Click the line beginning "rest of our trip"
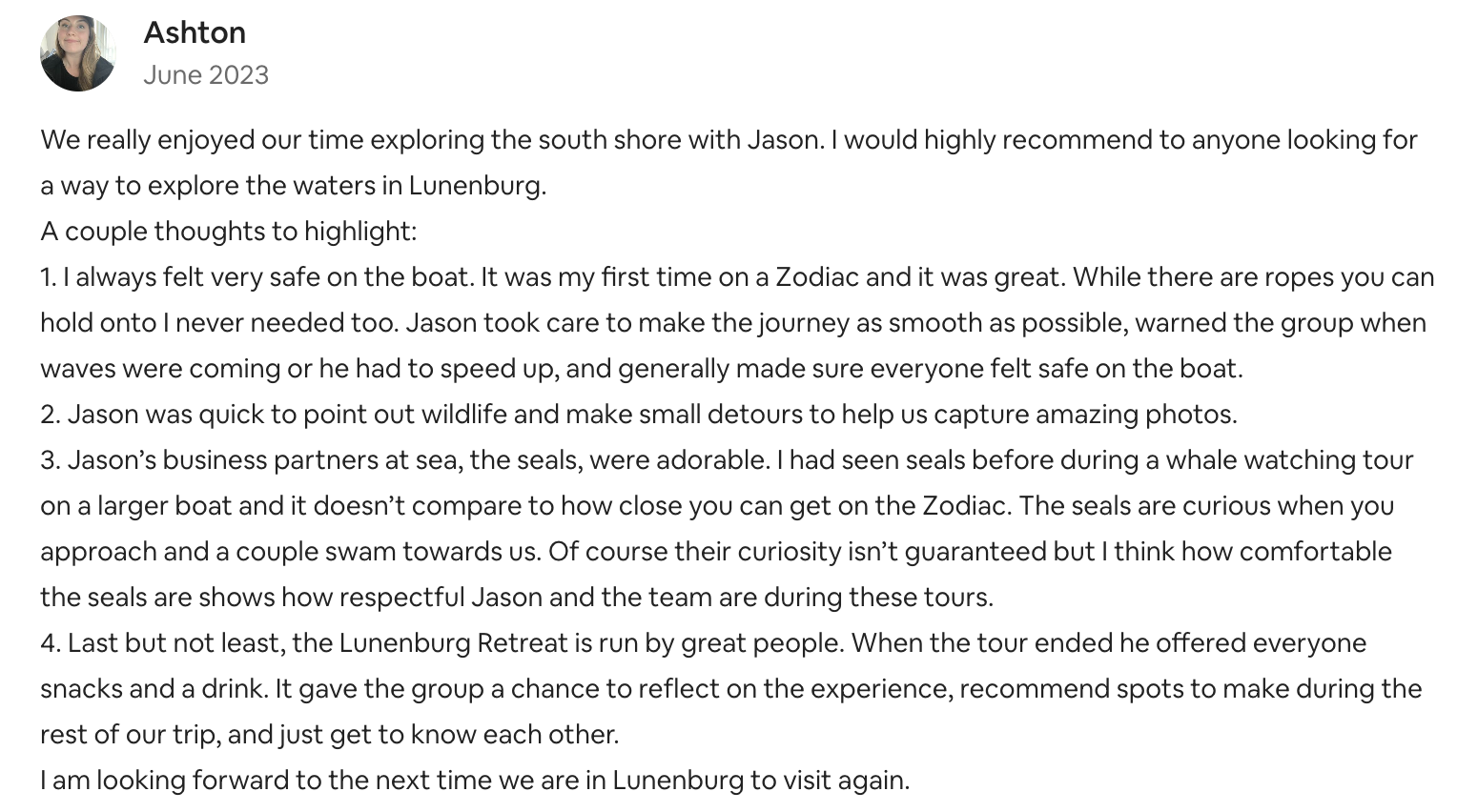This screenshot has height=812, width=1478. tap(330, 735)
